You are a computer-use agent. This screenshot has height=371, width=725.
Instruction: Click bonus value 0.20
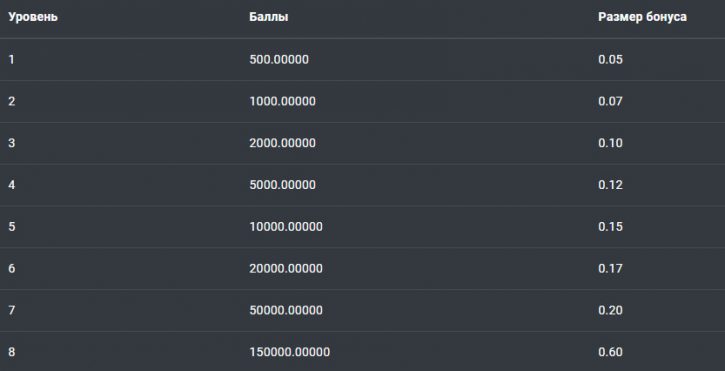[610, 310]
